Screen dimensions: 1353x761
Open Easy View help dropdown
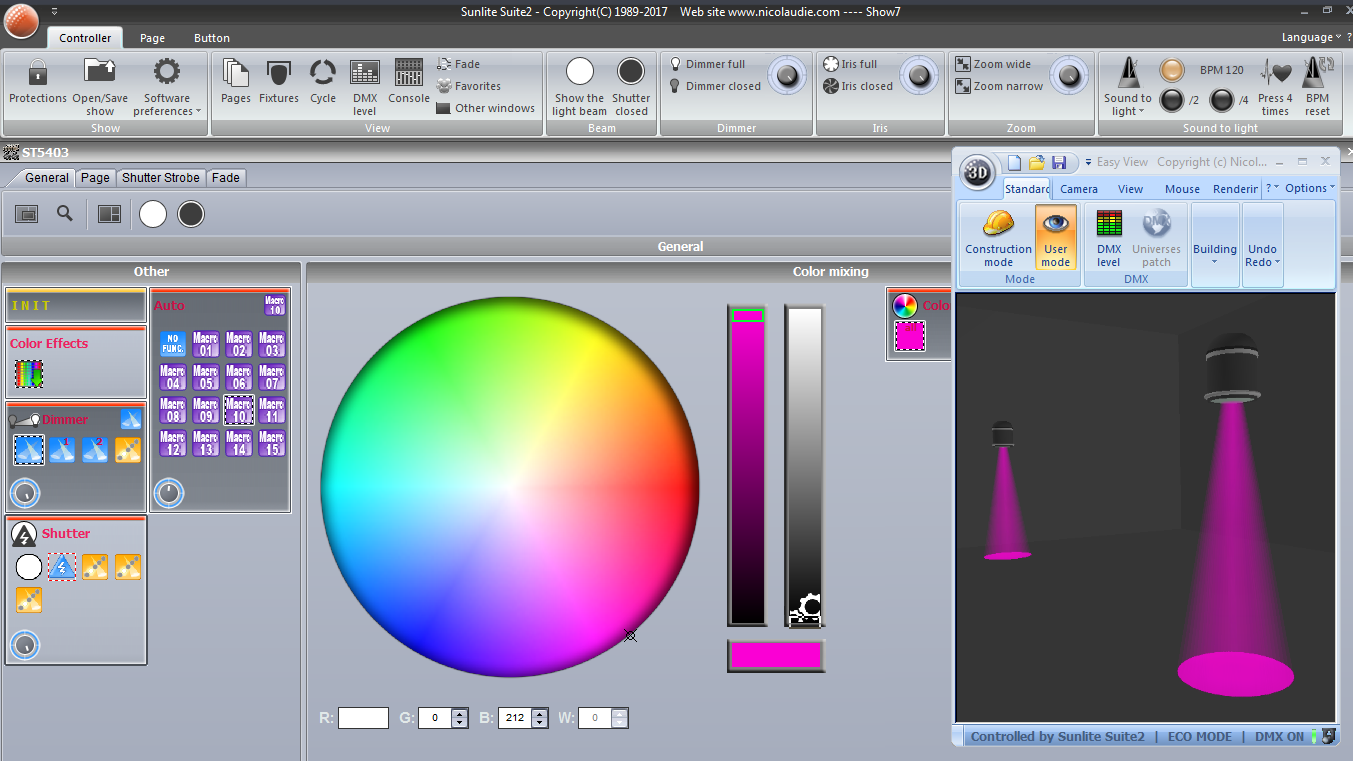pyautogui.click(x=1272, y=188)
